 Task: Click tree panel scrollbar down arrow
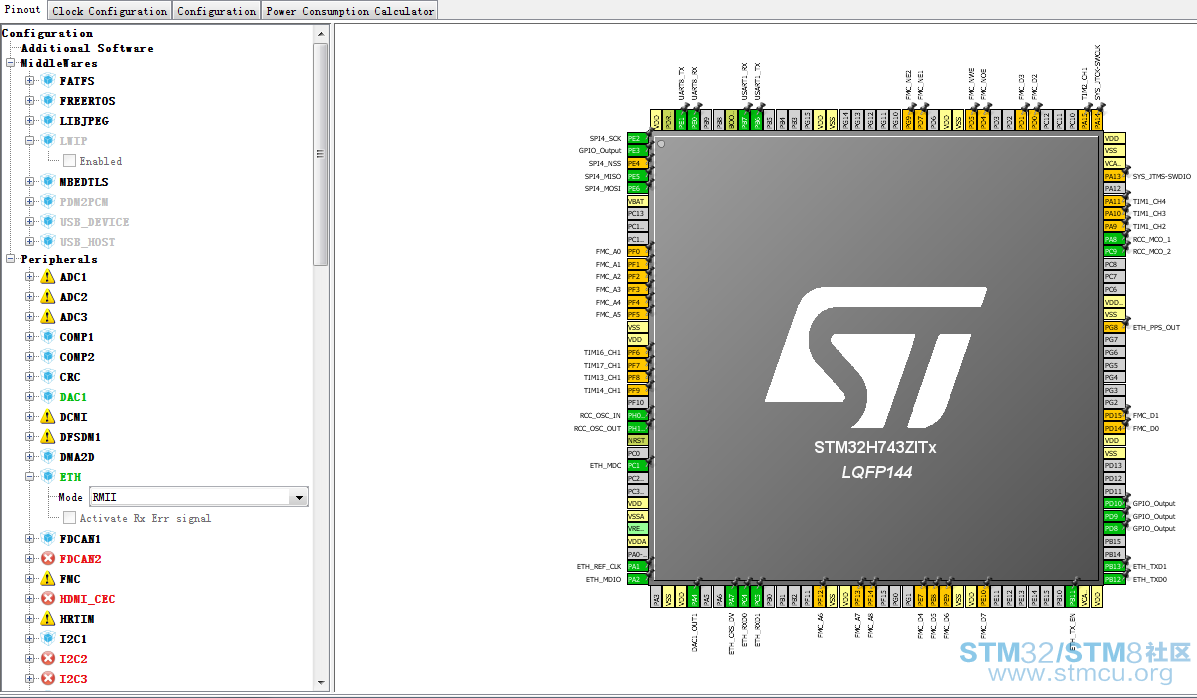(321, 682)
